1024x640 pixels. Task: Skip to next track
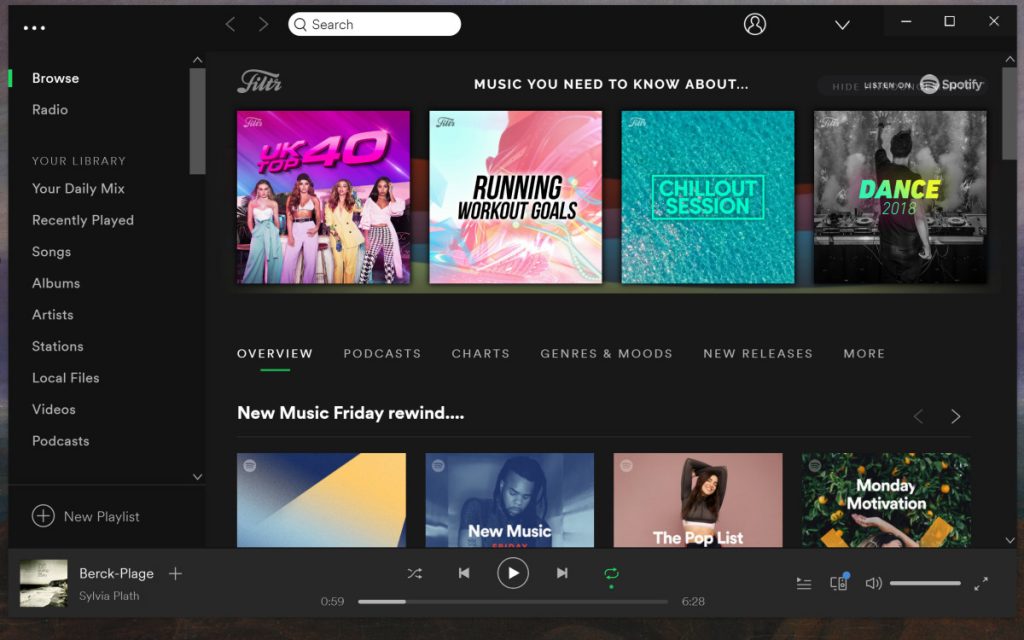point(562,573)
